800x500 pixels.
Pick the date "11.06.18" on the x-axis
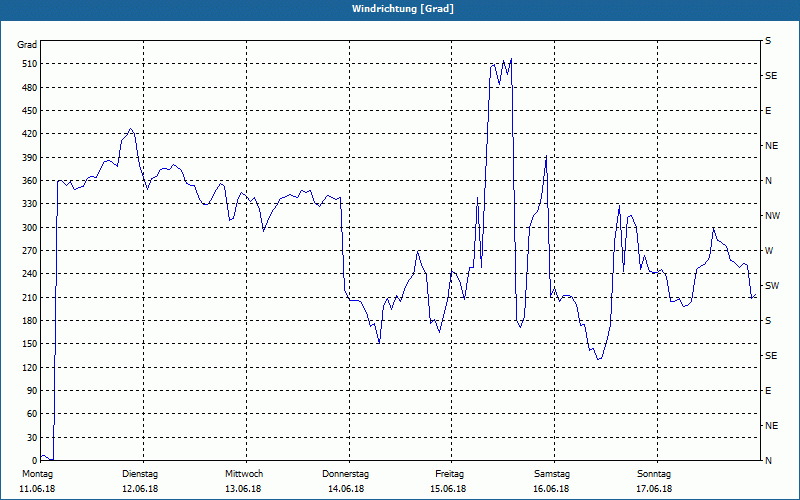[x=37, y=489]
